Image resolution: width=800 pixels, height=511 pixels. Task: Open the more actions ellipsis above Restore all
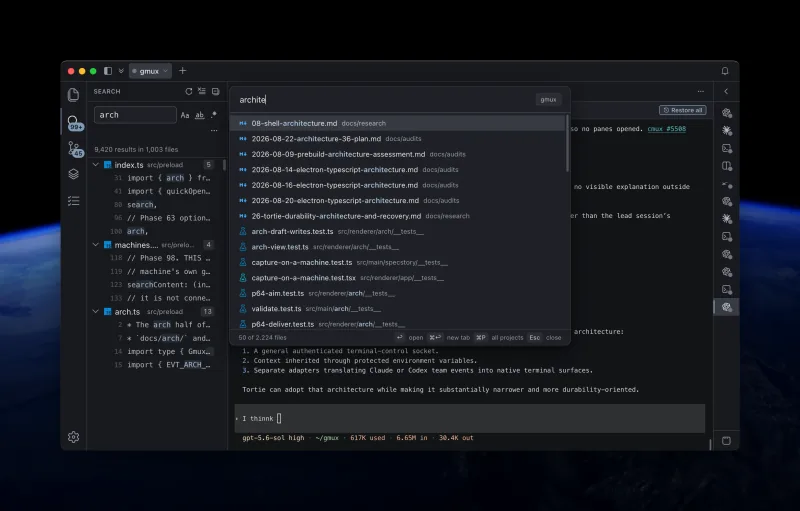pos(701,91)
